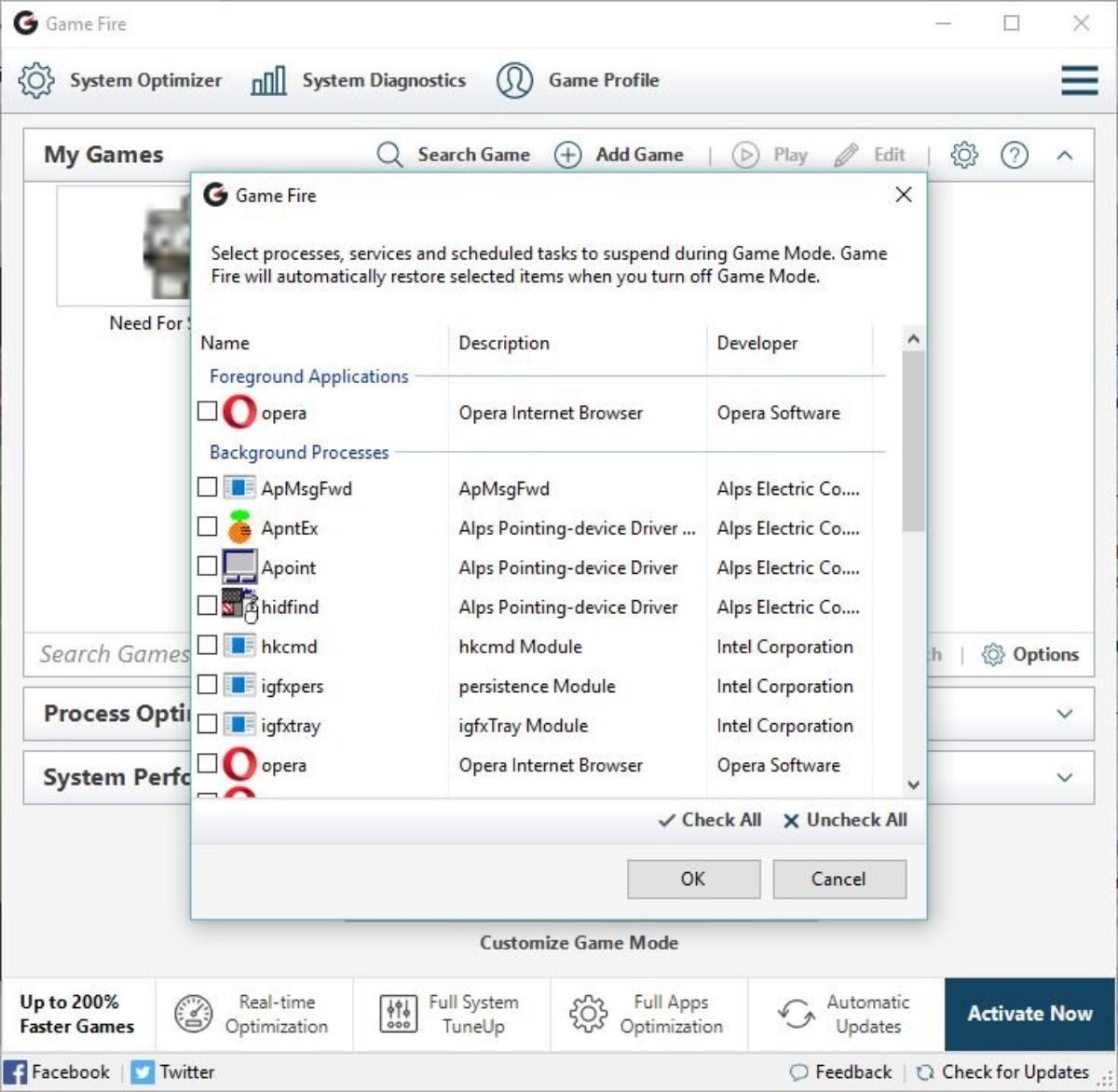
Task: Click the Activate Now button
Action: [1029, 1014]
